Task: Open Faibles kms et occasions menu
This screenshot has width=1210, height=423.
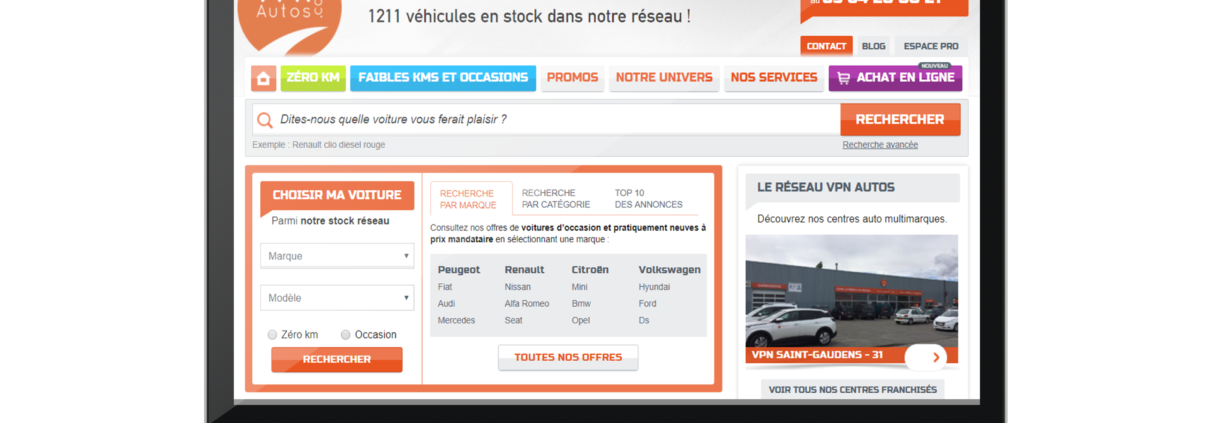Action: (443, 78)
